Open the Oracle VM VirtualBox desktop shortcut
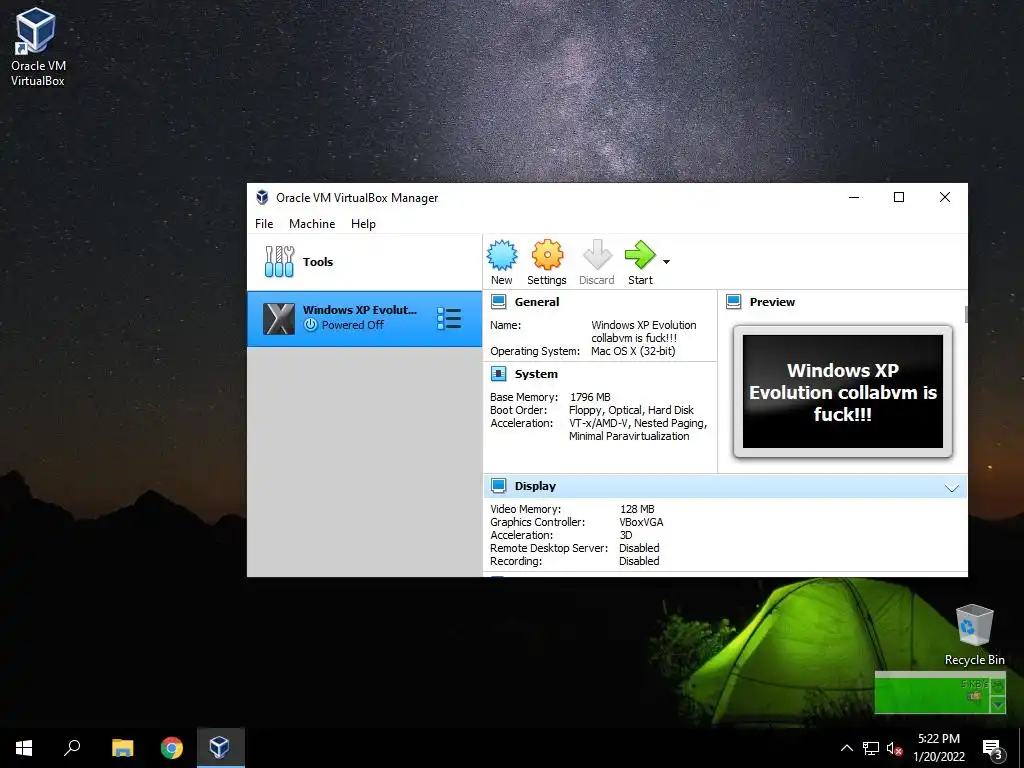This screenshot has width=1024, height=768. (x=37, y=47)
